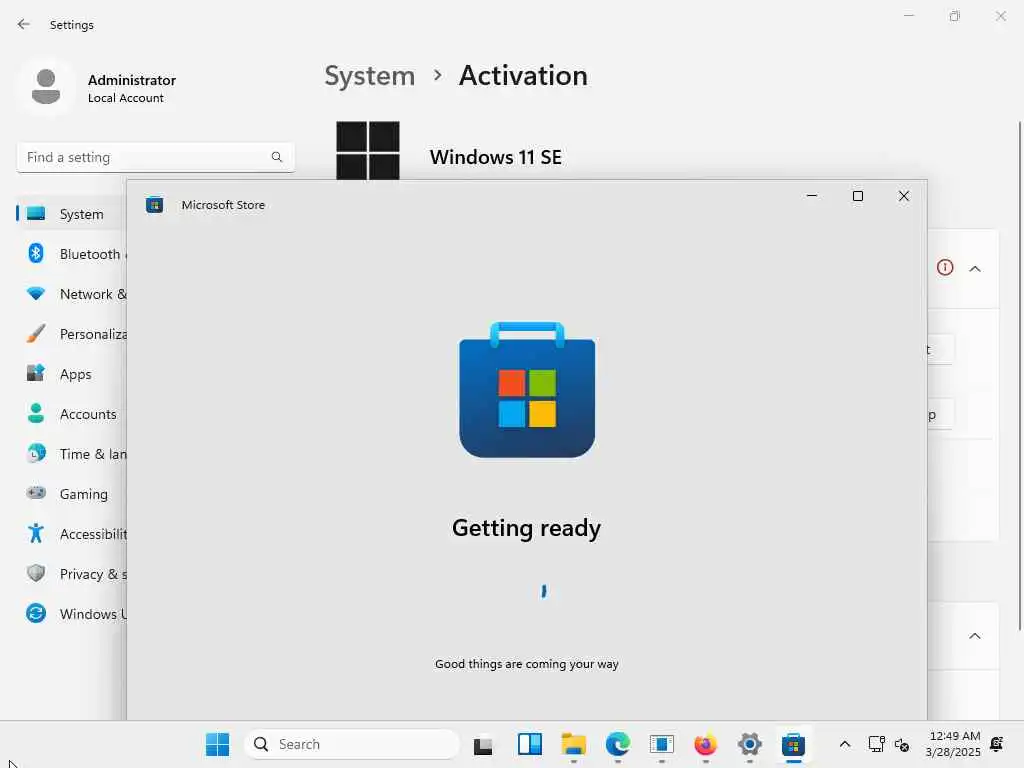Open Bluetooth settings in sidebar

(x=72, y=254)
